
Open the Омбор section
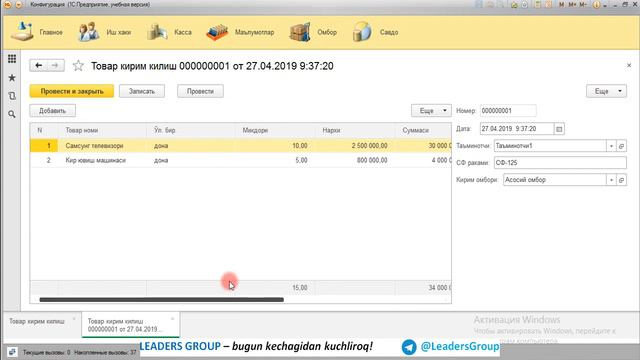(313, 32)
